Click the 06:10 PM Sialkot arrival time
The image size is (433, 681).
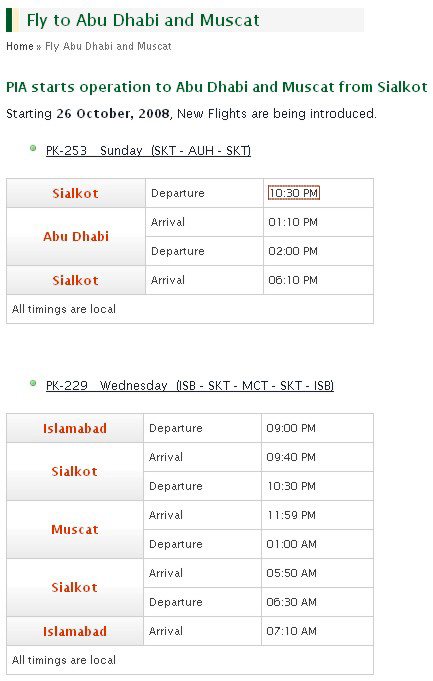tap(293, 280)
